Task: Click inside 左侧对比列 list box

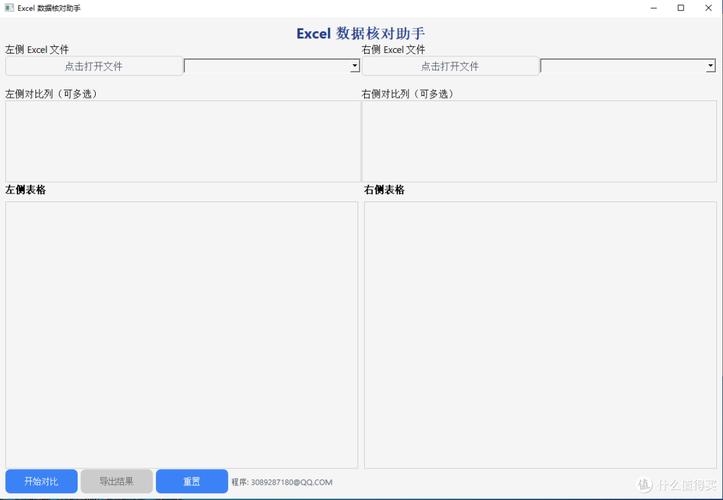Action: click(x=183, y=141)
